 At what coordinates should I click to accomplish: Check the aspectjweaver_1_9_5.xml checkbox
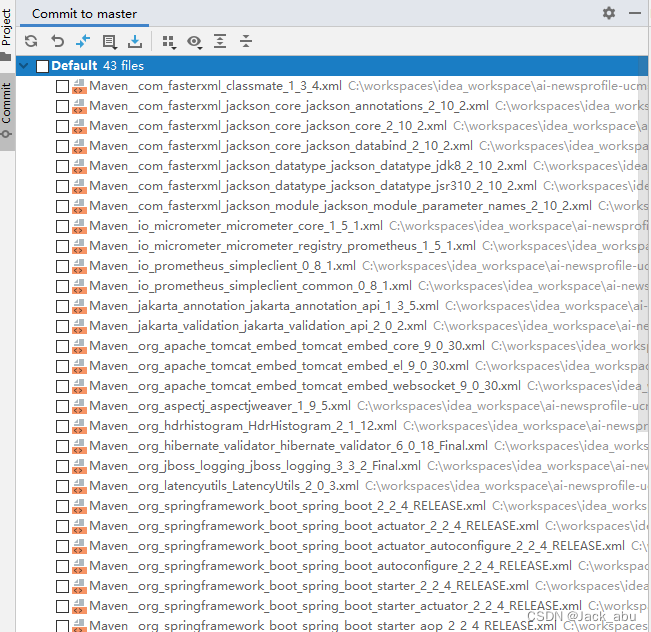point(62,406)
